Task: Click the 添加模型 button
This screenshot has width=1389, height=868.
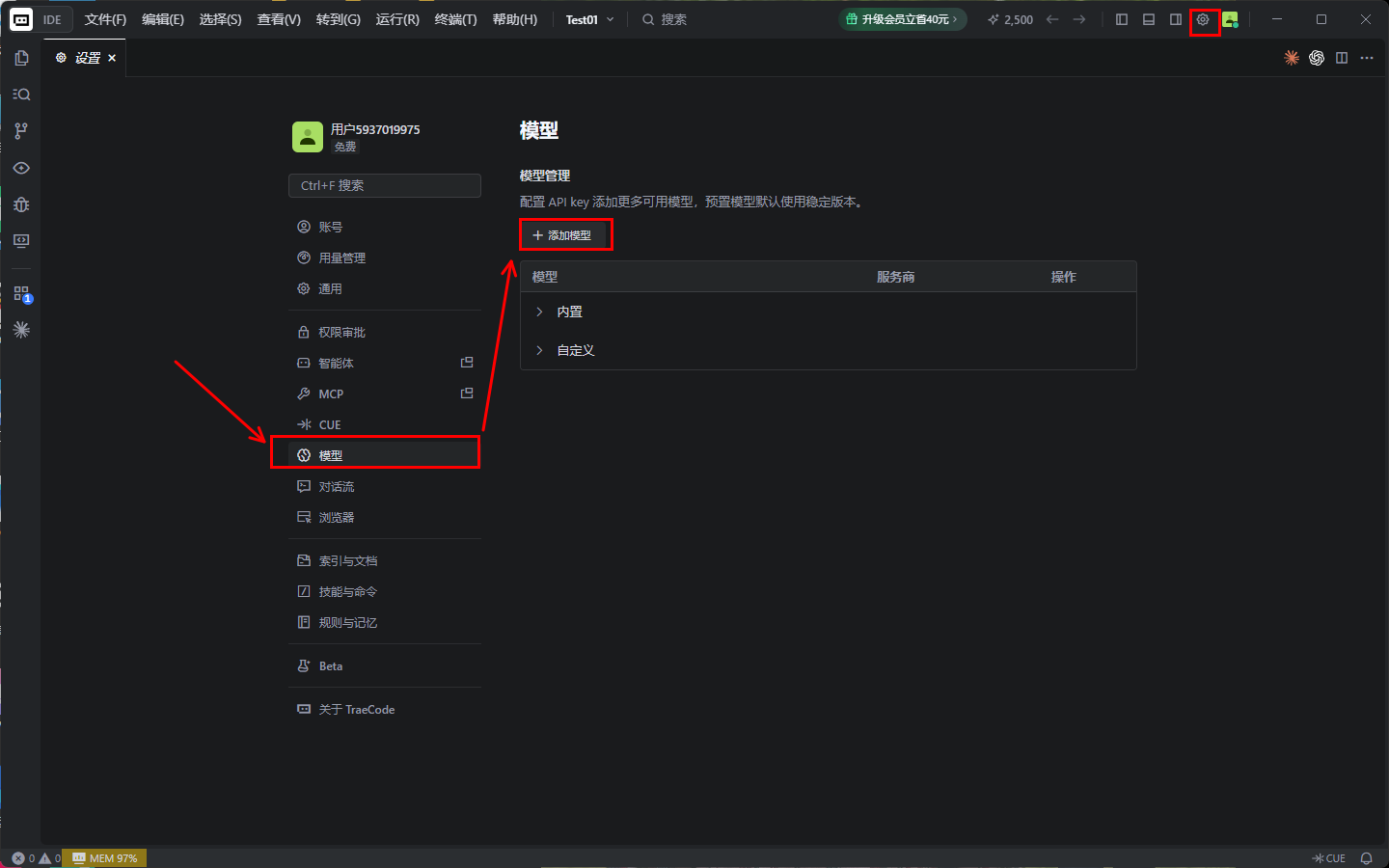Action: point(563,235)
